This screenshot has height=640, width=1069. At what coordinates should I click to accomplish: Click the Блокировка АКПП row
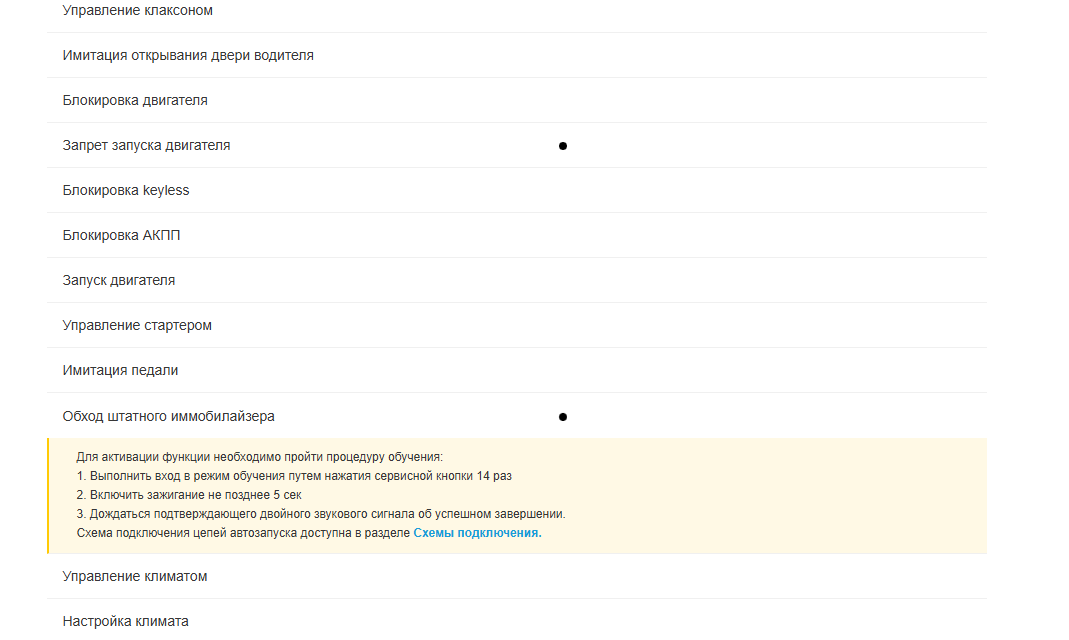pyautogui.click(x=121, y=236)
